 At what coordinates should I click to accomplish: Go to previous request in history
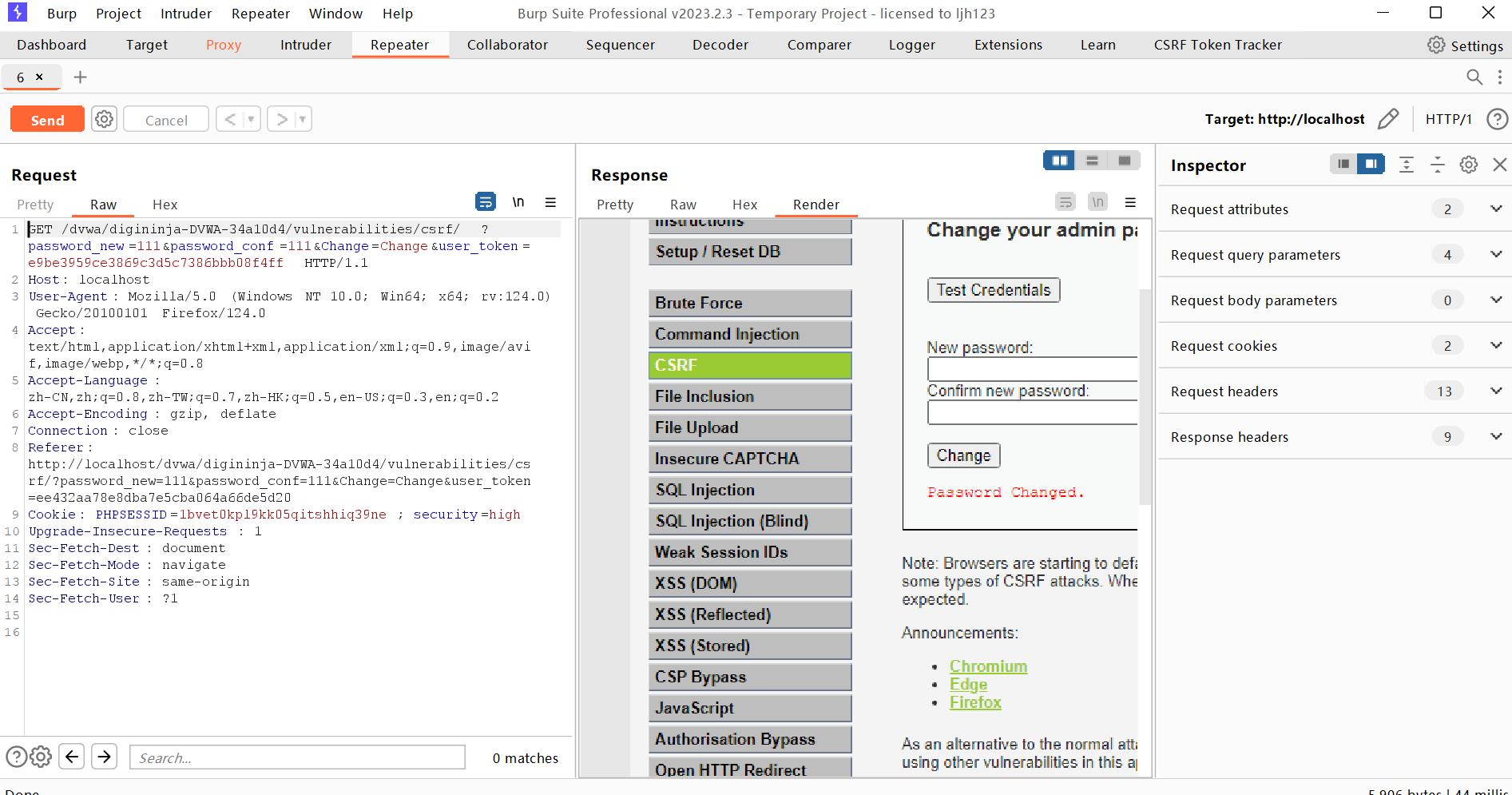pos(230,119)
